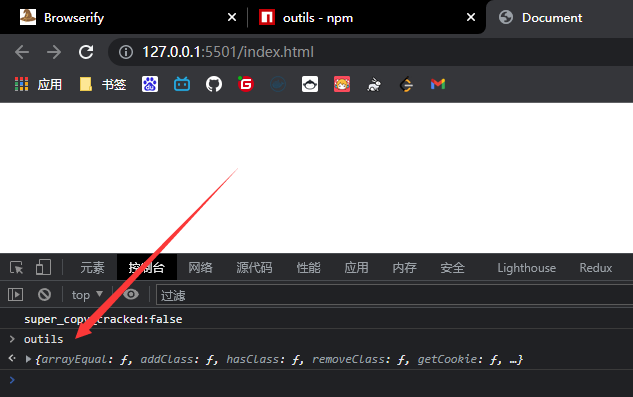The image size is (633, 397).
Task: Switch to the 控制台 Console tab
Action: [x=147, y=267]
